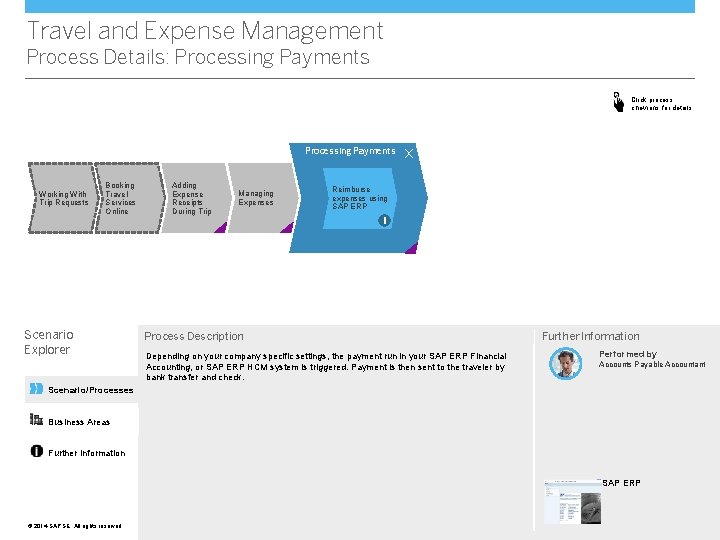720x540 pixels.
Task: Open the Managing Expenses chevron
Action: click(263, 198)
